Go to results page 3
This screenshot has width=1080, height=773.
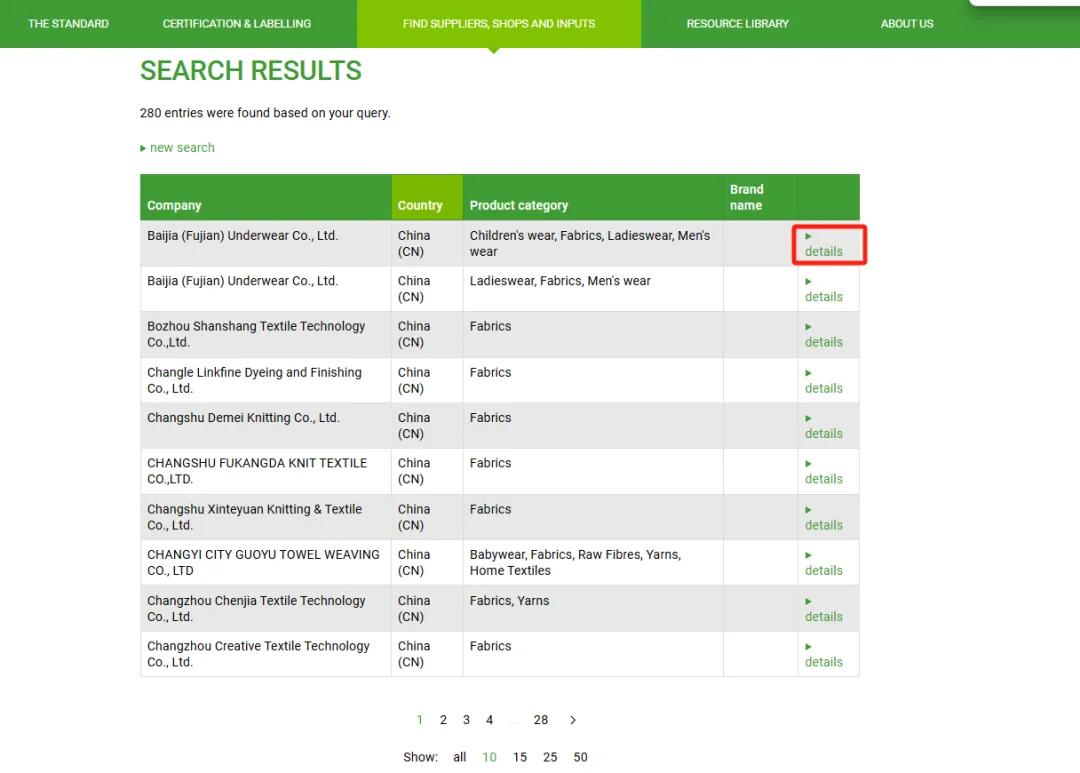pos(466,720)
